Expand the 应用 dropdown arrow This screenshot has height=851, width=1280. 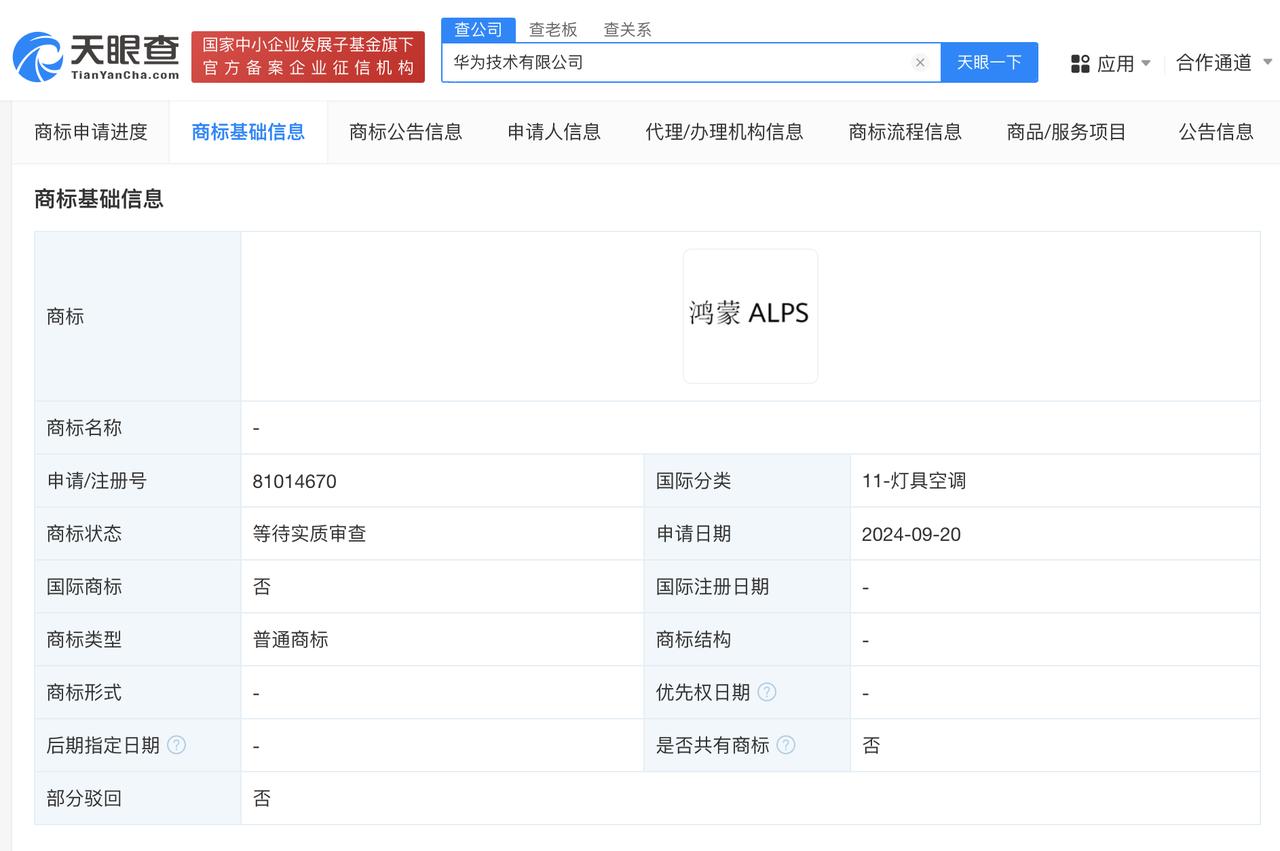[1146, 64]
